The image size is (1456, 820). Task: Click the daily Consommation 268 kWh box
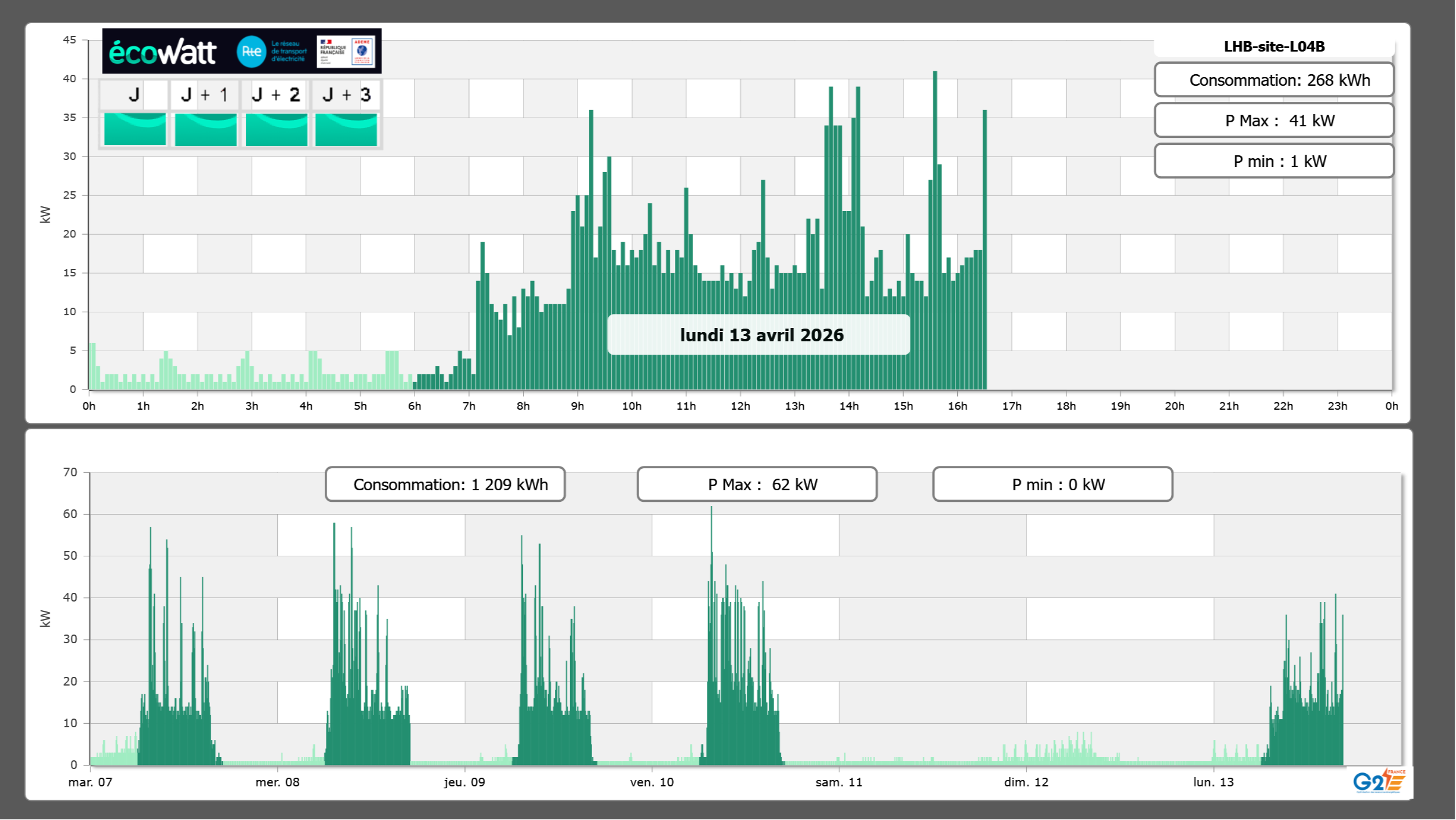click(1274, 80)
